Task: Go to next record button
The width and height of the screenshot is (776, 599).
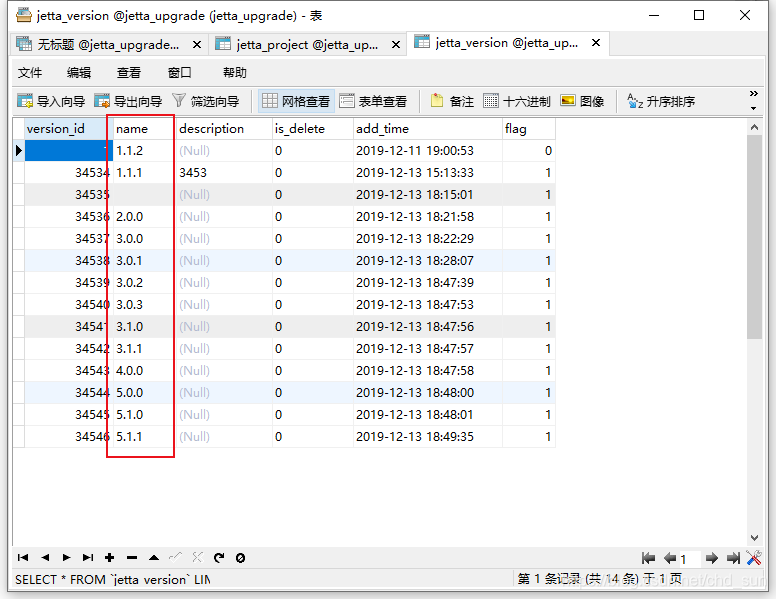Action: (x=66, y=558)
